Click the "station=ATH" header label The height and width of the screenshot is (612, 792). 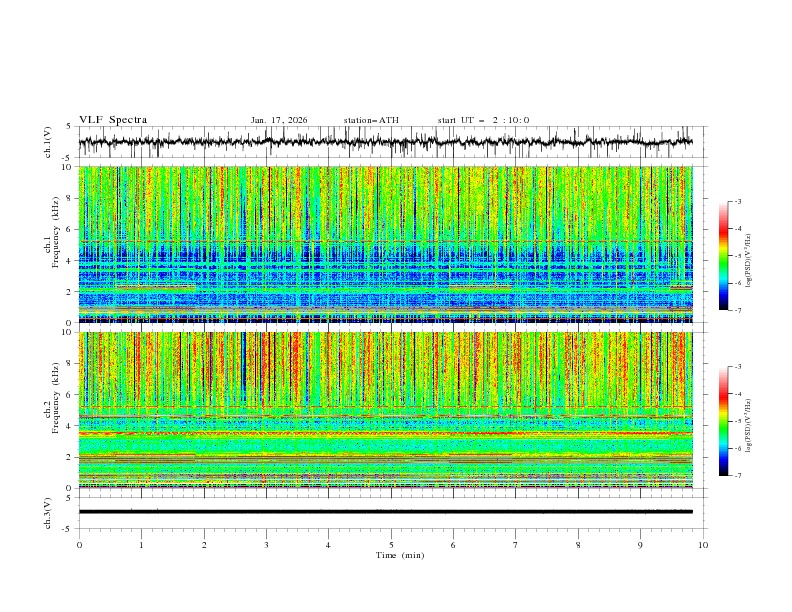(371, 120)
